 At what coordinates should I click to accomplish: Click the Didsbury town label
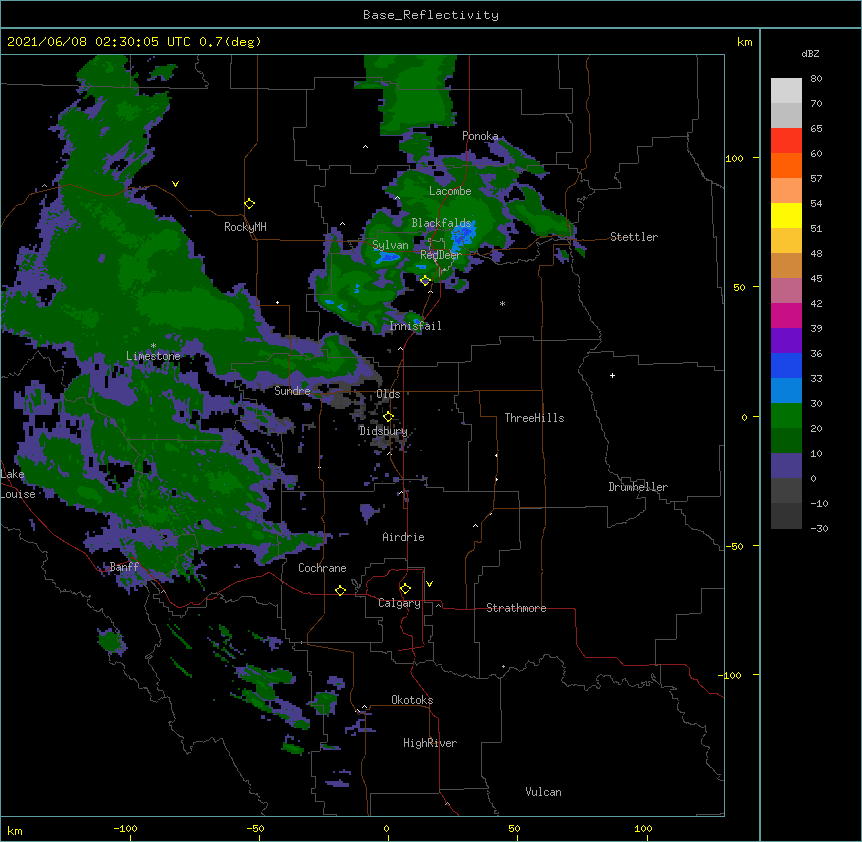point(384,431)
